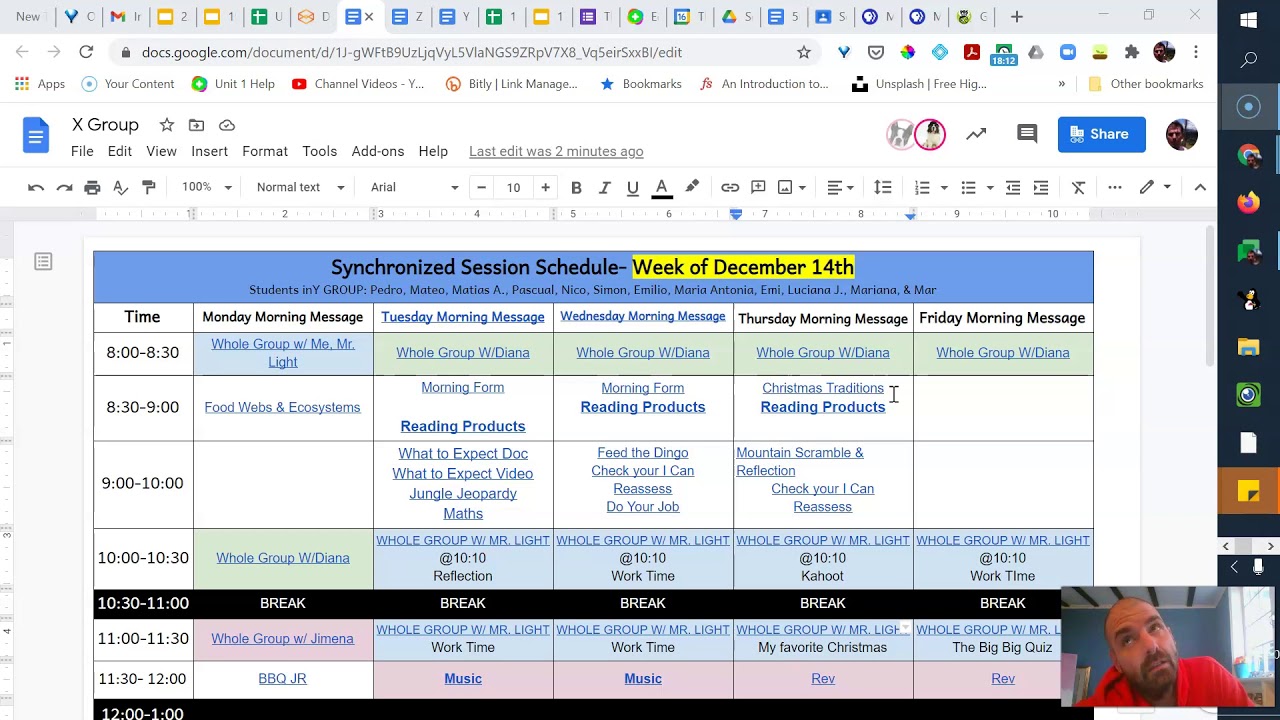Open the Google Docs home icon
Viewport: 1280px width, 720px height.
(36, 135)
